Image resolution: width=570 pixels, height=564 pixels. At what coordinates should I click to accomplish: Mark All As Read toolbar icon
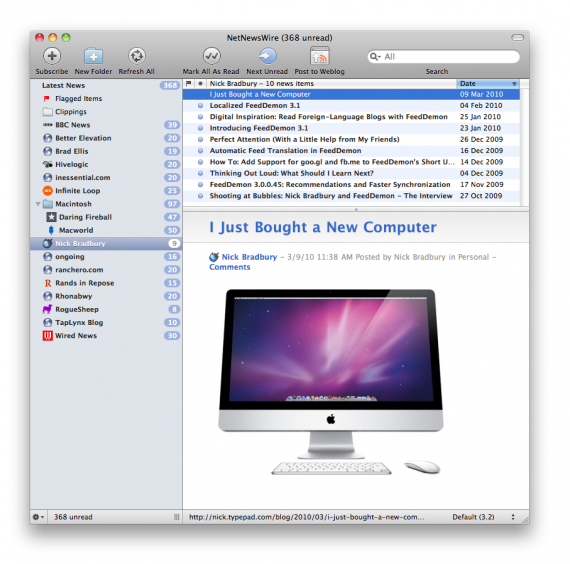tap(211, 56)
